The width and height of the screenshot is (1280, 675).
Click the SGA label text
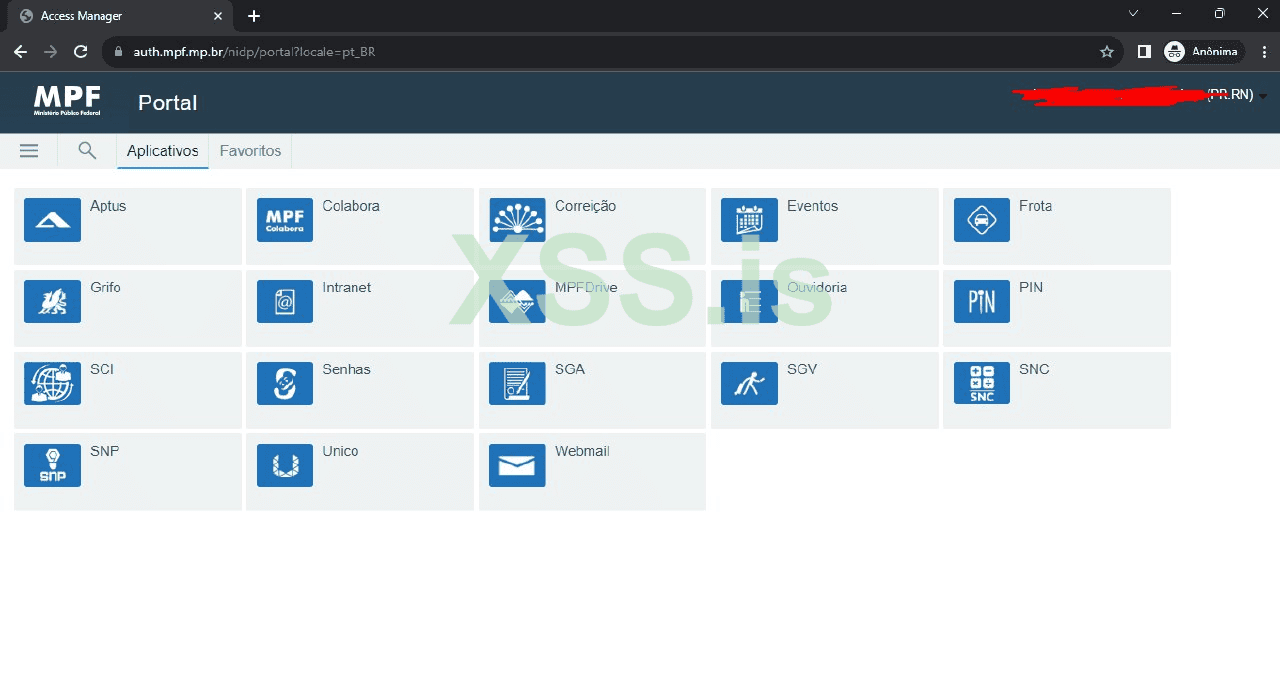pos(570,369)
